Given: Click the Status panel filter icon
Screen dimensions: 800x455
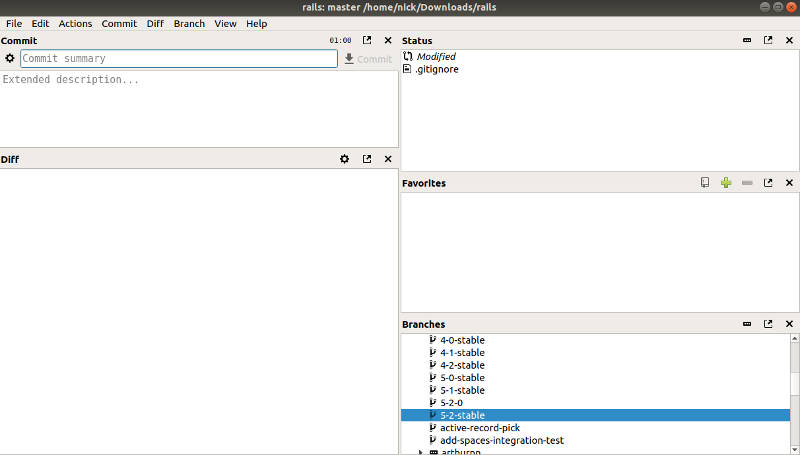Looking at the screenshot, I should [x=747, y=40].
